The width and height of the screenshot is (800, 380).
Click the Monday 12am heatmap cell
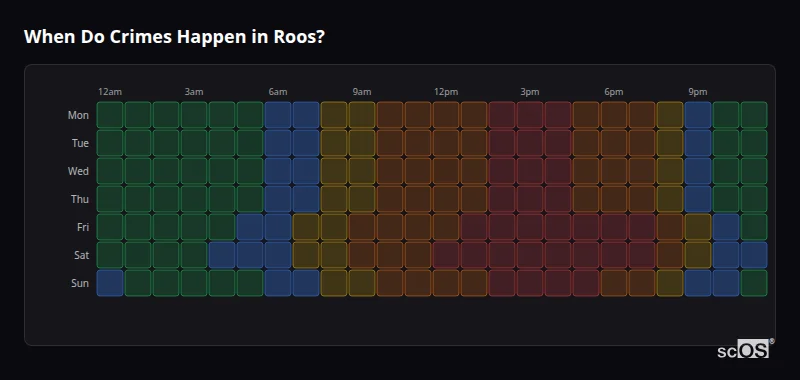(x=110, y=115)
